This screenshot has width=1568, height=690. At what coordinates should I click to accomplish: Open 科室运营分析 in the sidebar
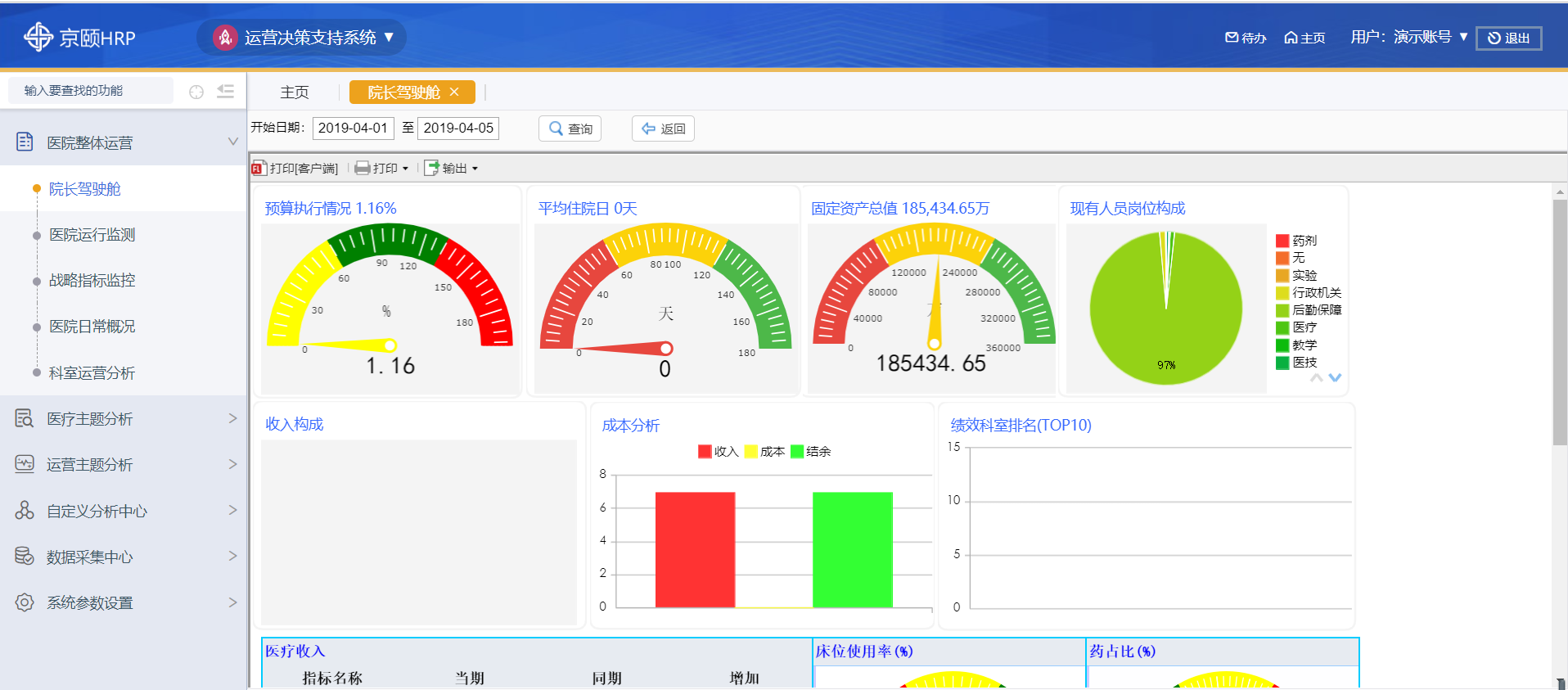click(x=92, y=373)
